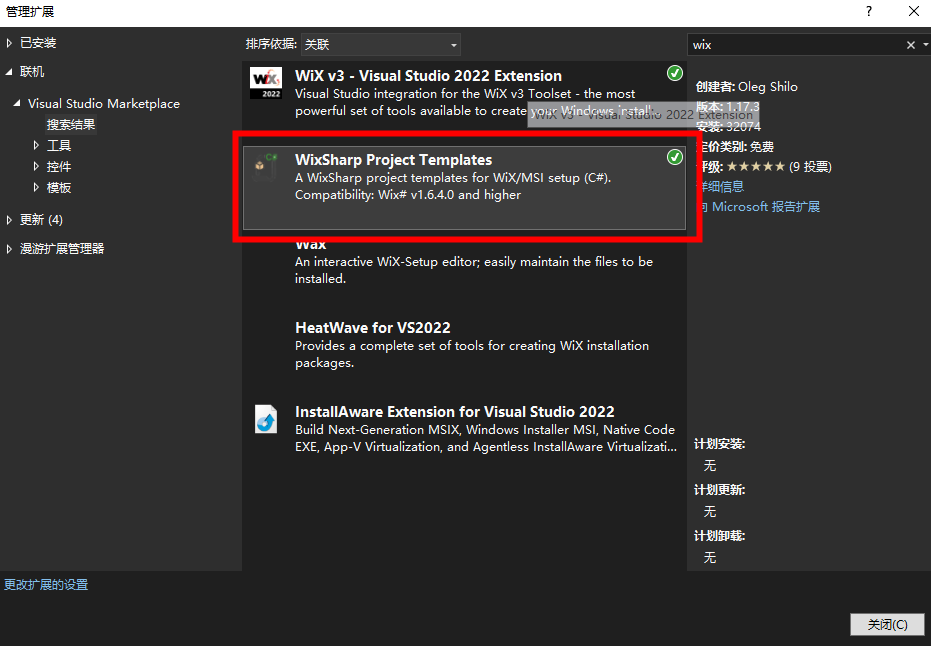Click green installed checkmark on WixSharp Project Templates
Viewport: 931px width, 646px height.
click(674, 157)
